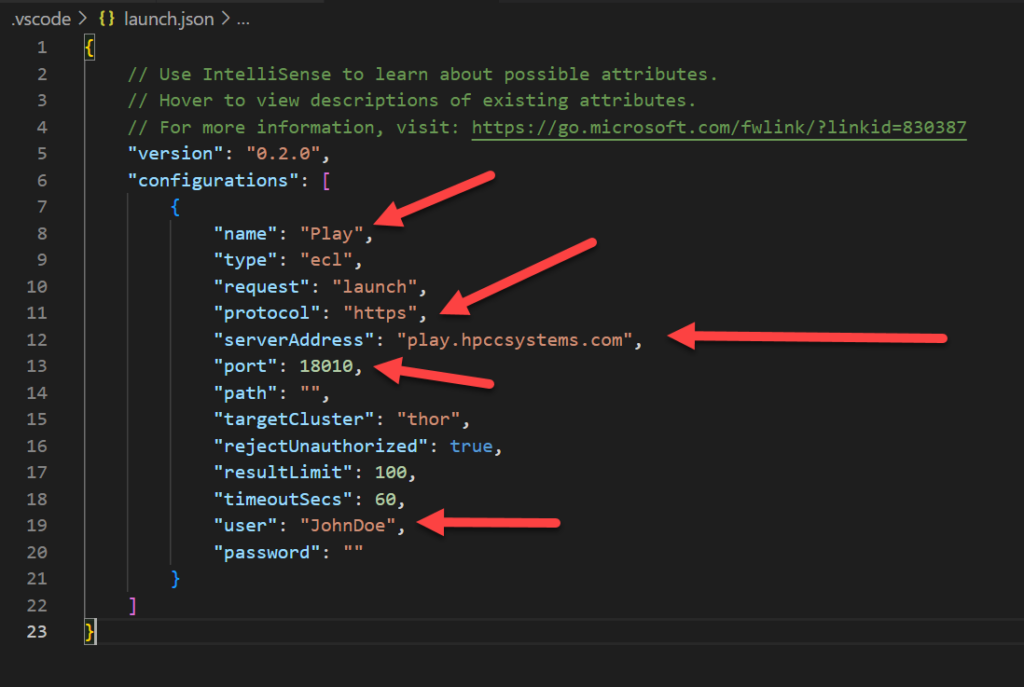
Task: Click the 60 timeout value
Action: point(385,499)
